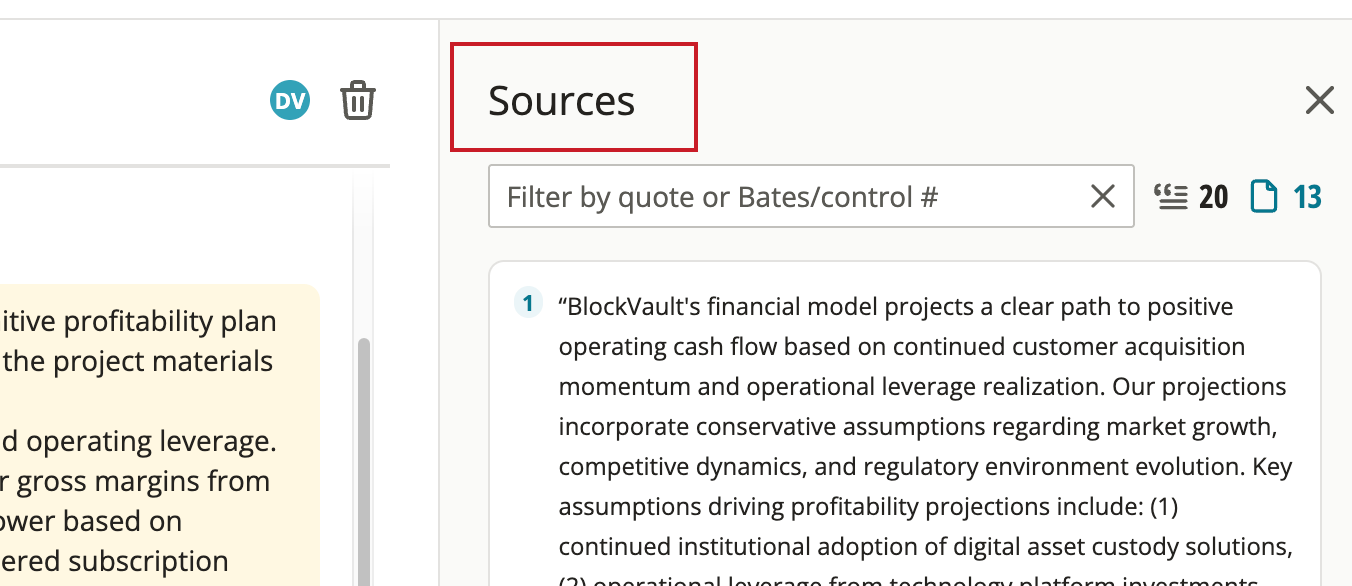Screen dimensions: 1352x586
Task: Delete using the trash can icon
Action: pyautogui.click(x=358, y=101)
